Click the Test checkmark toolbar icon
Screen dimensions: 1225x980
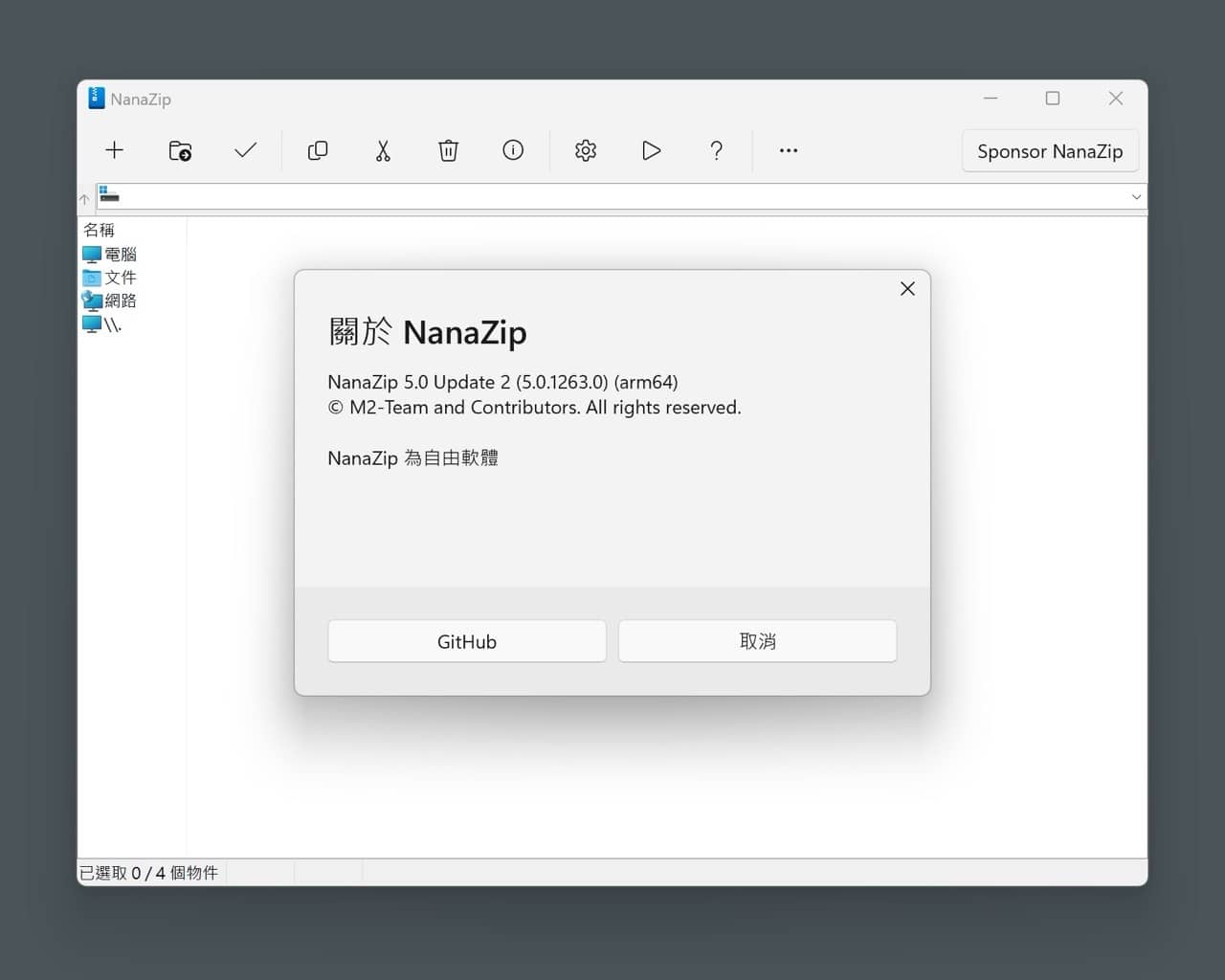246,150
